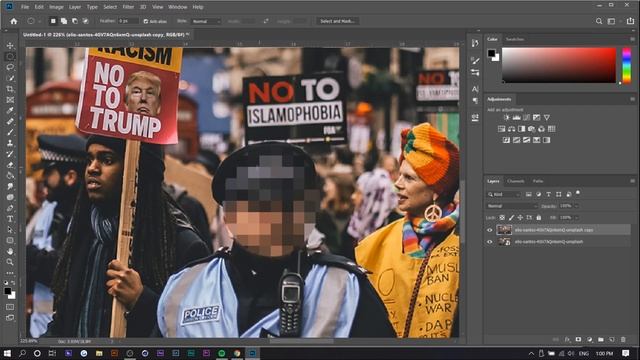Click Add layer mask icon
Viewport: 640px width, 360px height.
tap(578, 339)
